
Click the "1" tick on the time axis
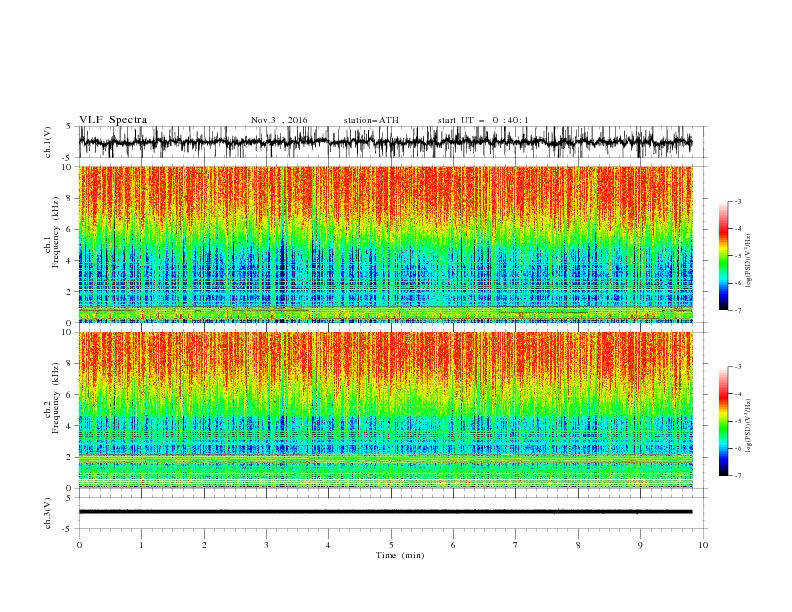point(141,545)
